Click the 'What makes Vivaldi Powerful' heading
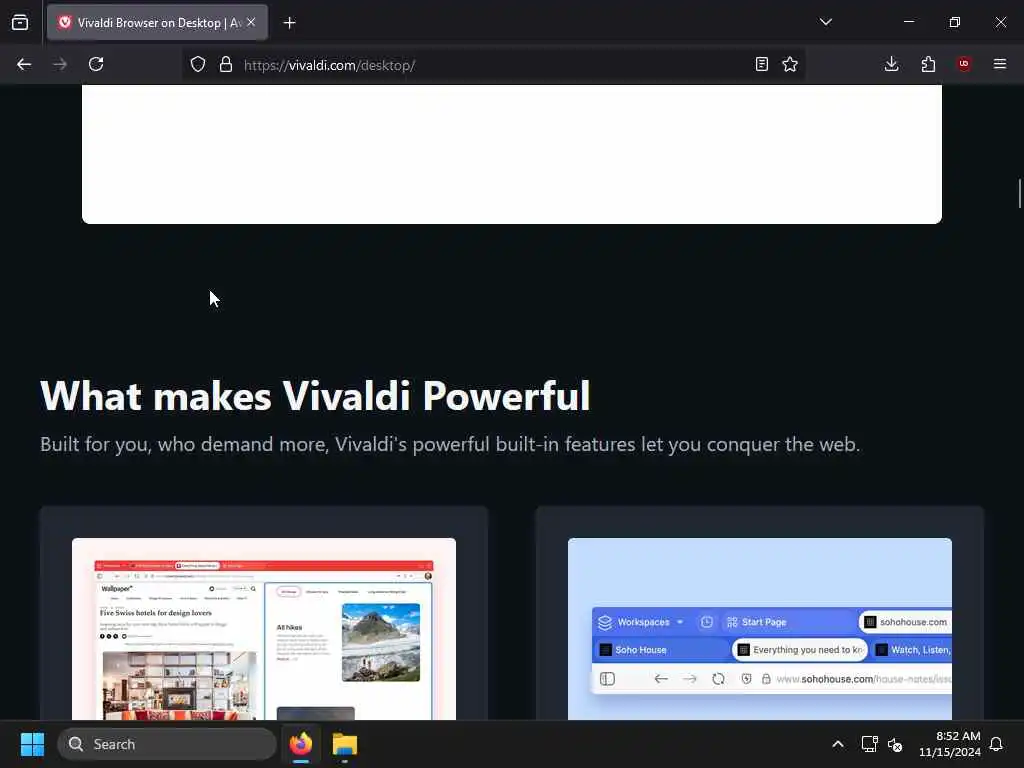 click(x=315, y=395)
